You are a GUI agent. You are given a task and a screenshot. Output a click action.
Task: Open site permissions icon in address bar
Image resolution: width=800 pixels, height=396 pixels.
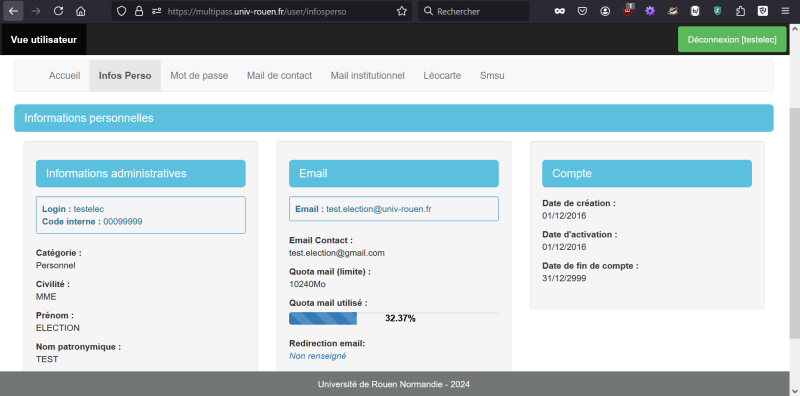157,11
